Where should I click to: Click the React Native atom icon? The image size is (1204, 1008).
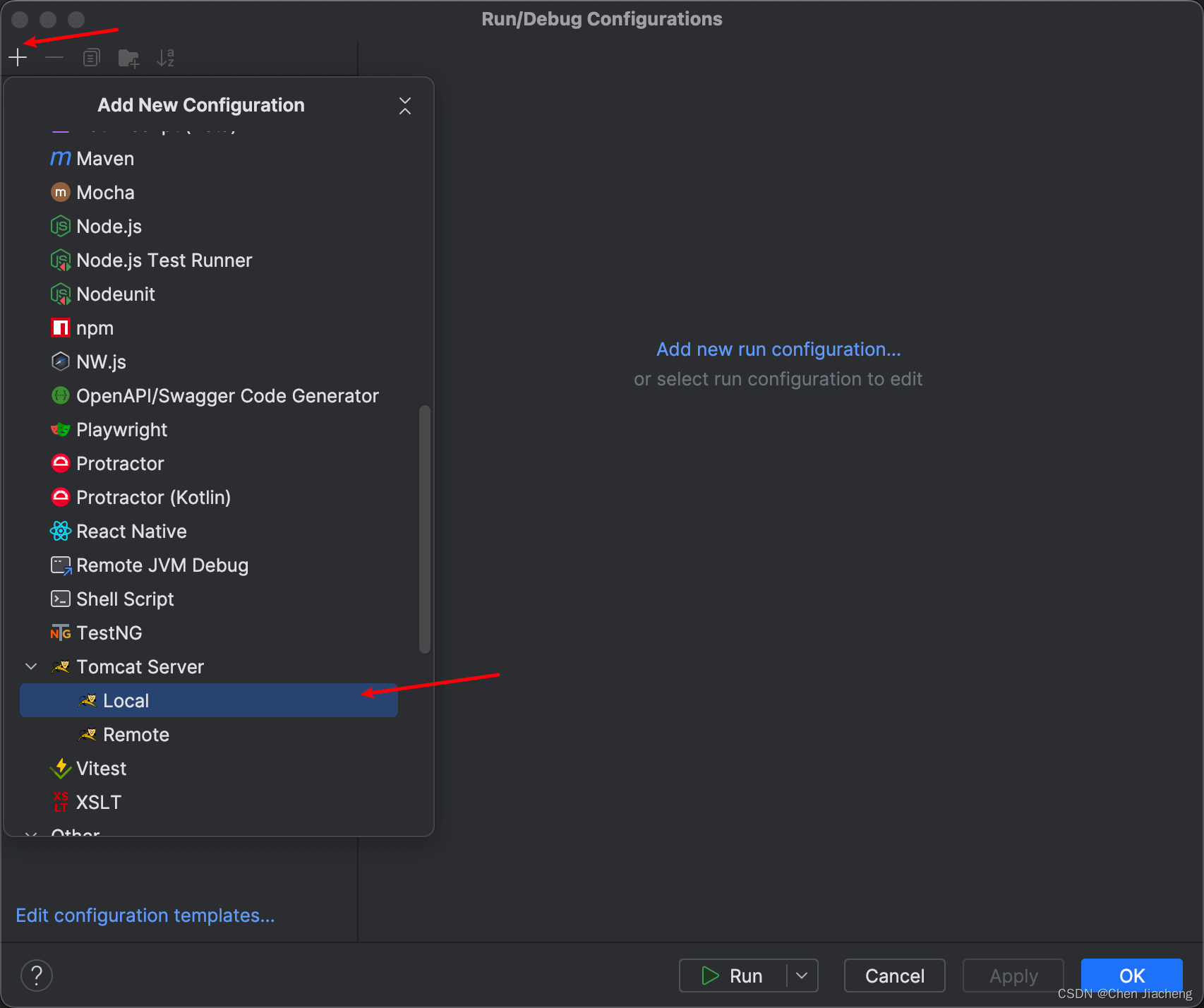coord(61,531)
